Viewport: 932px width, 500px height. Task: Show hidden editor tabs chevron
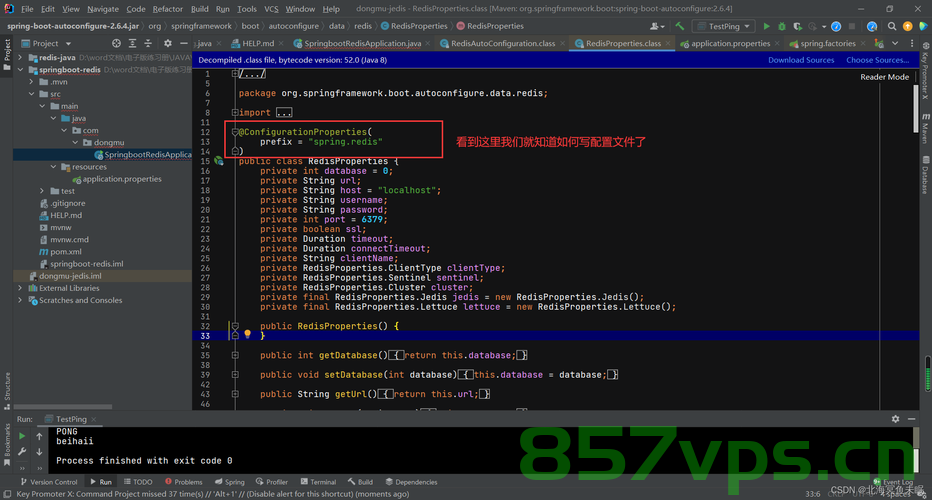pyautogui.click(x=895, y=43)
